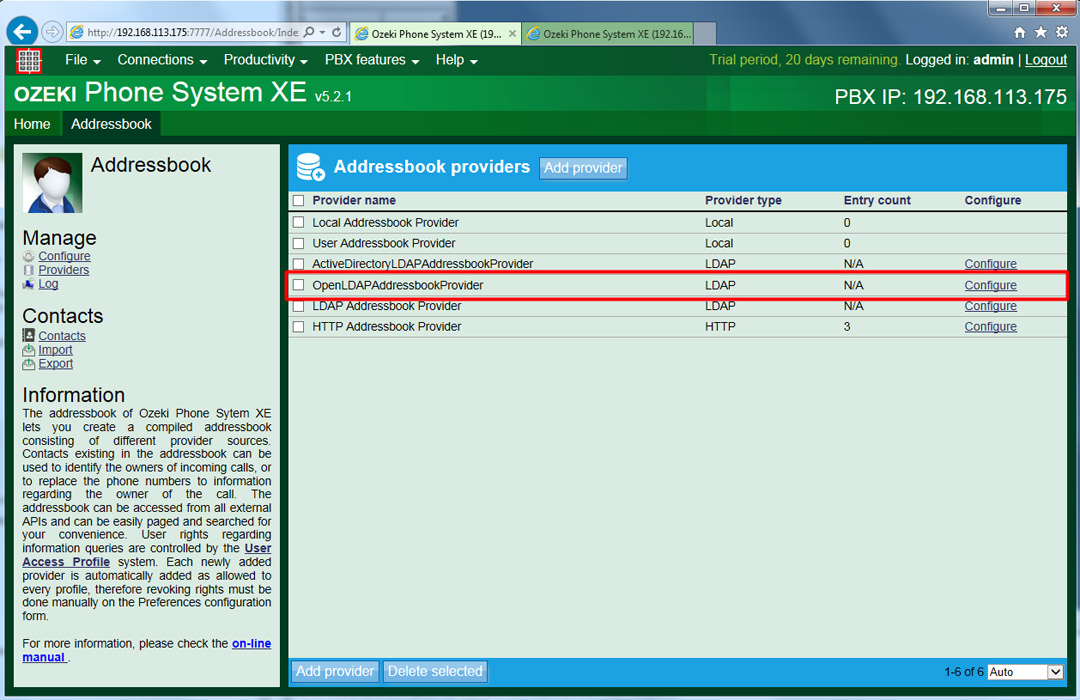Click the Entry count column header
The image size is (1080, 700).
(877, 200)
